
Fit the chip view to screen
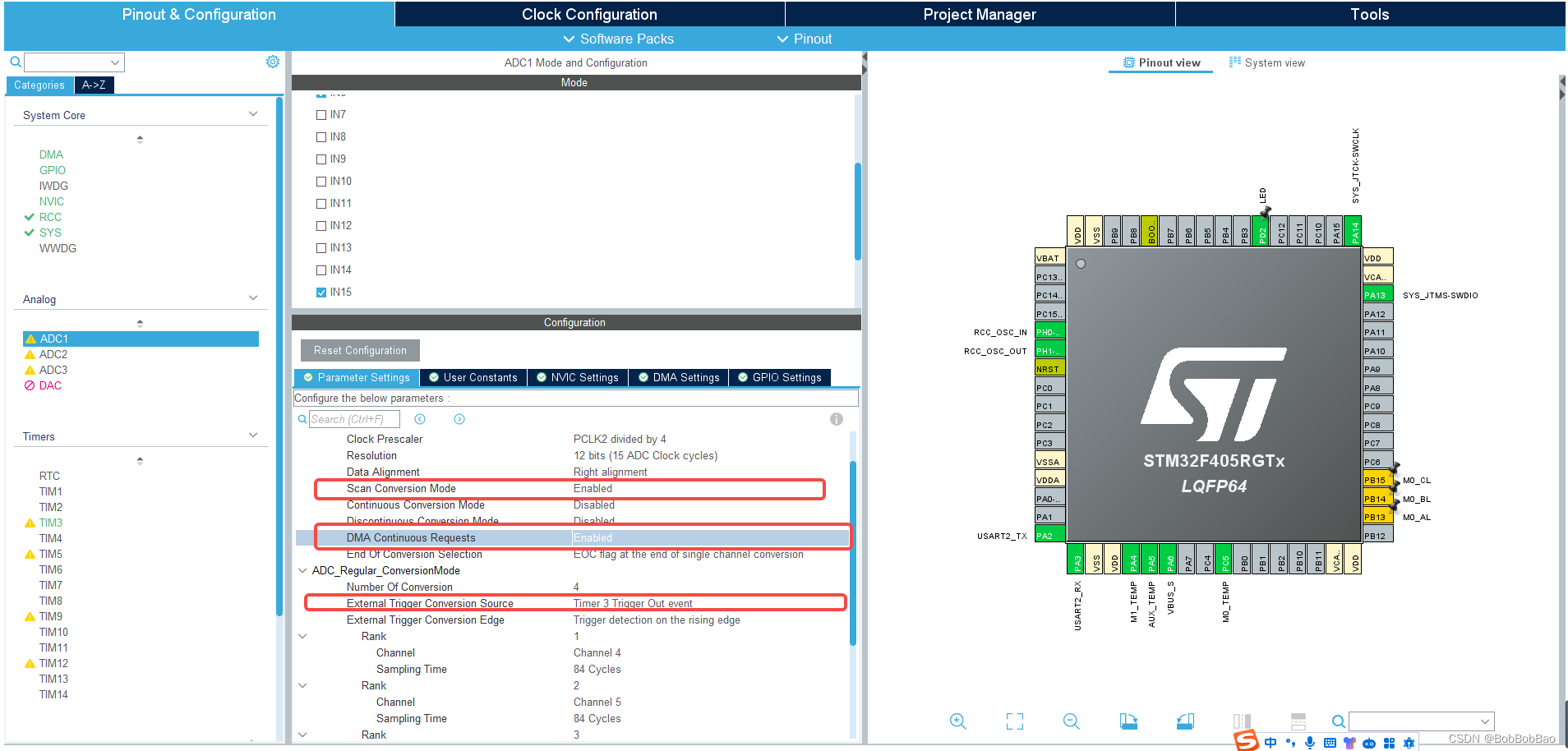(1014, 721)
